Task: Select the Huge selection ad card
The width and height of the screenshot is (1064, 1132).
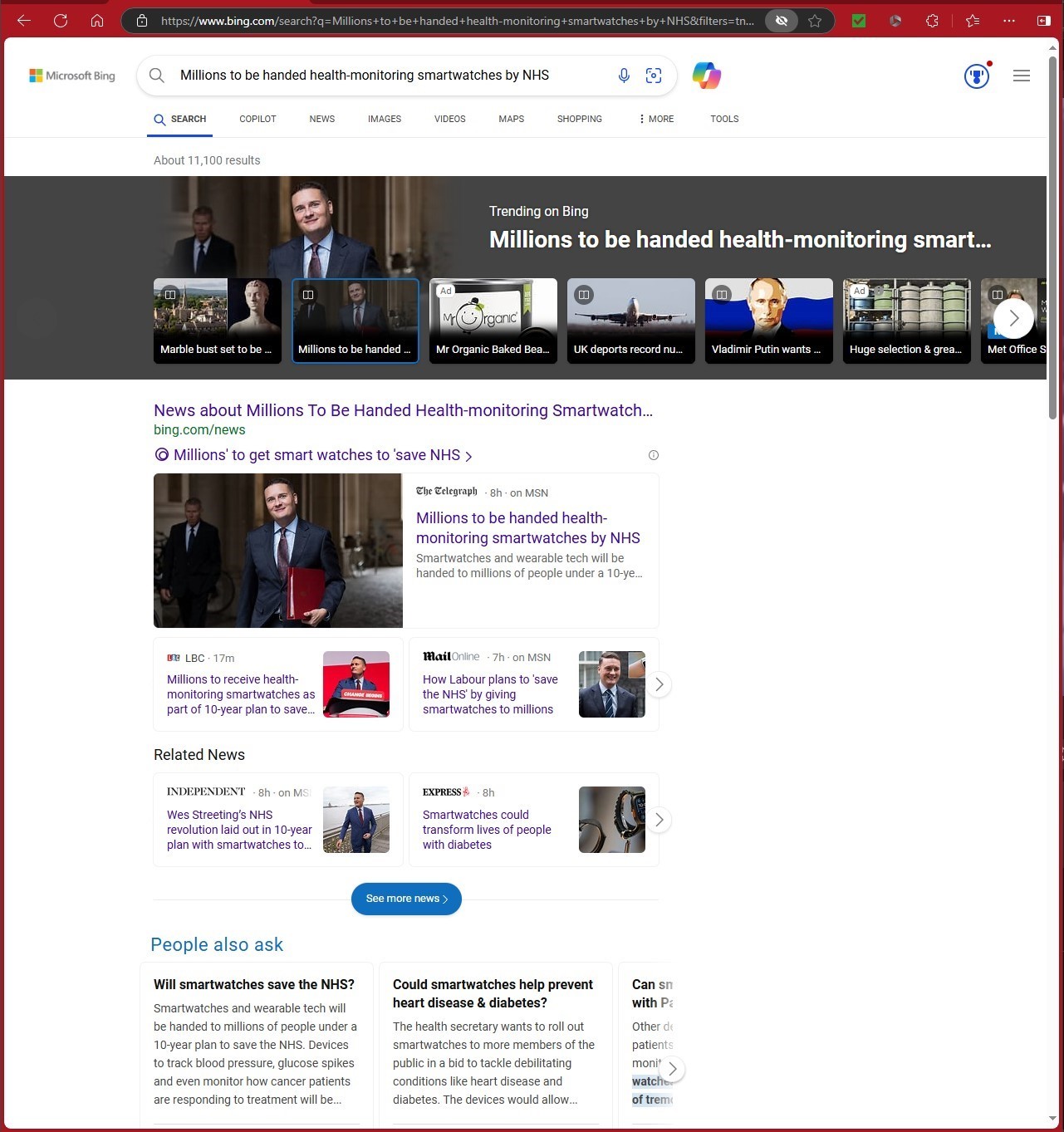Action: [x=907, y=321]
